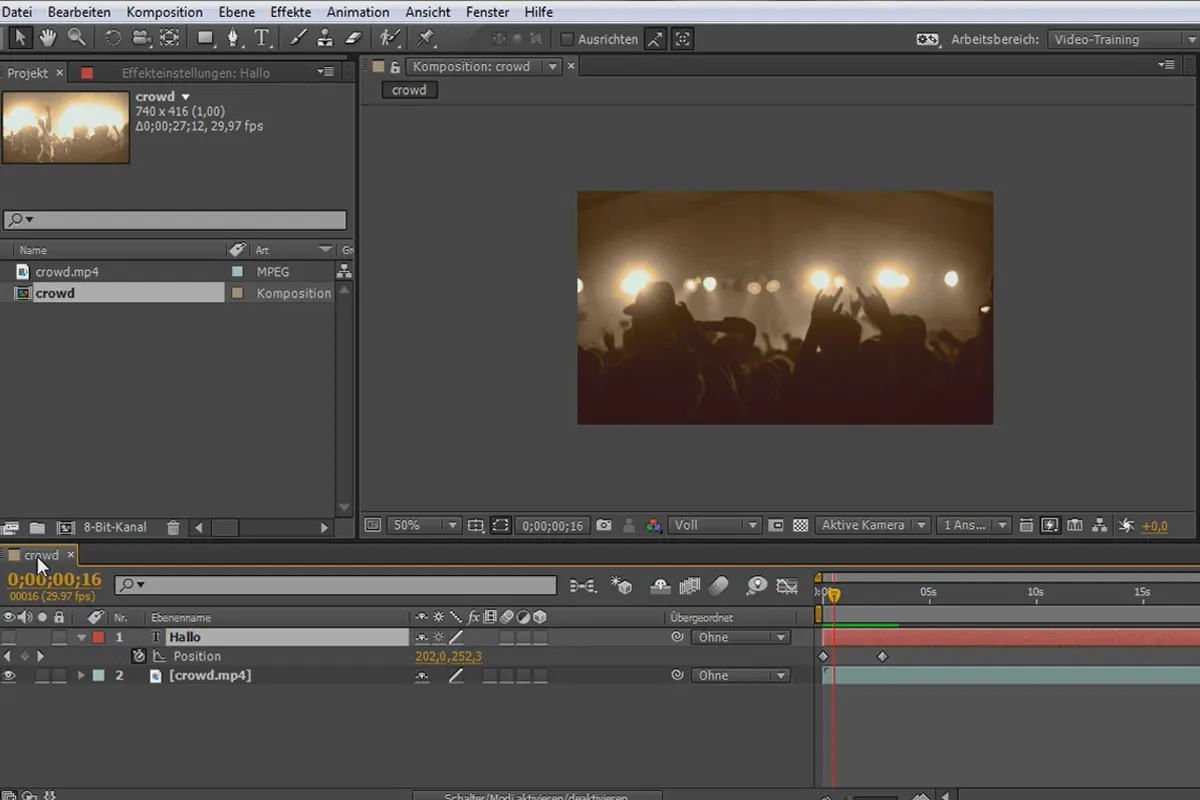Collapse the Hallo layer properties
The image size is (1200, 800).
tap(82, 637)
